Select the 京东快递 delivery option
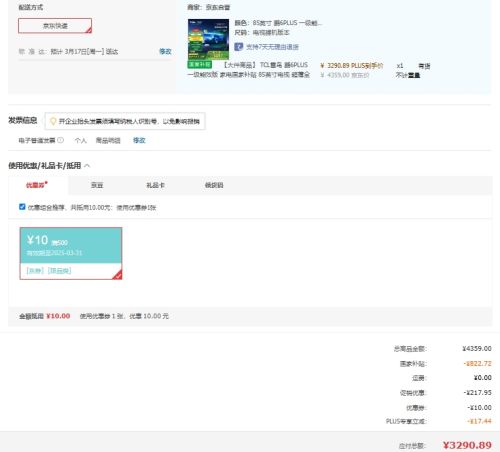500x452 pixels. tap(55, 26)
